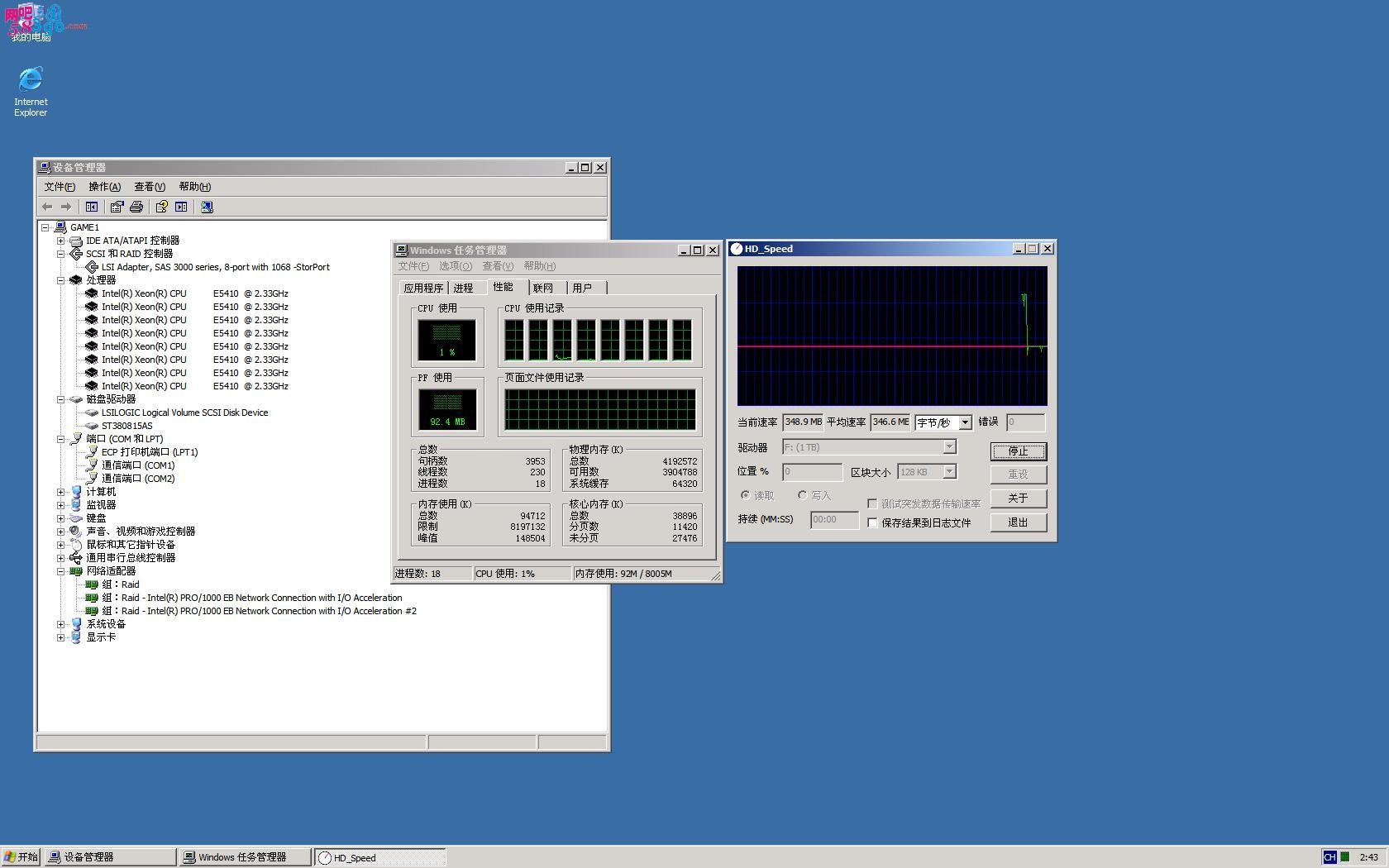Select the 写入 (write) radio button
This screenshot has width=1389, height=868.
[802, 495]
